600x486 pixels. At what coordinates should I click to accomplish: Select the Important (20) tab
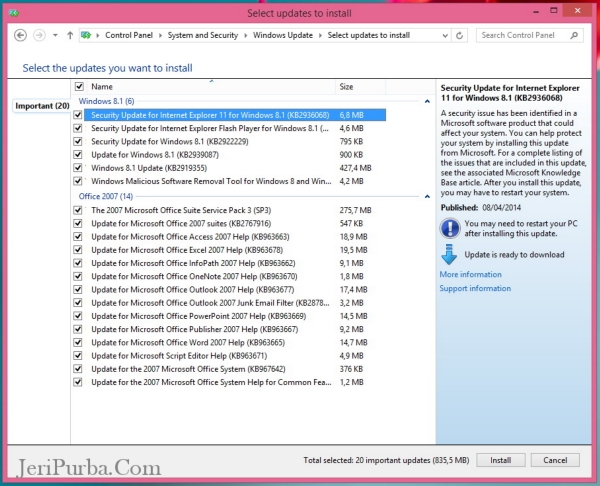[x=42, y=106]
